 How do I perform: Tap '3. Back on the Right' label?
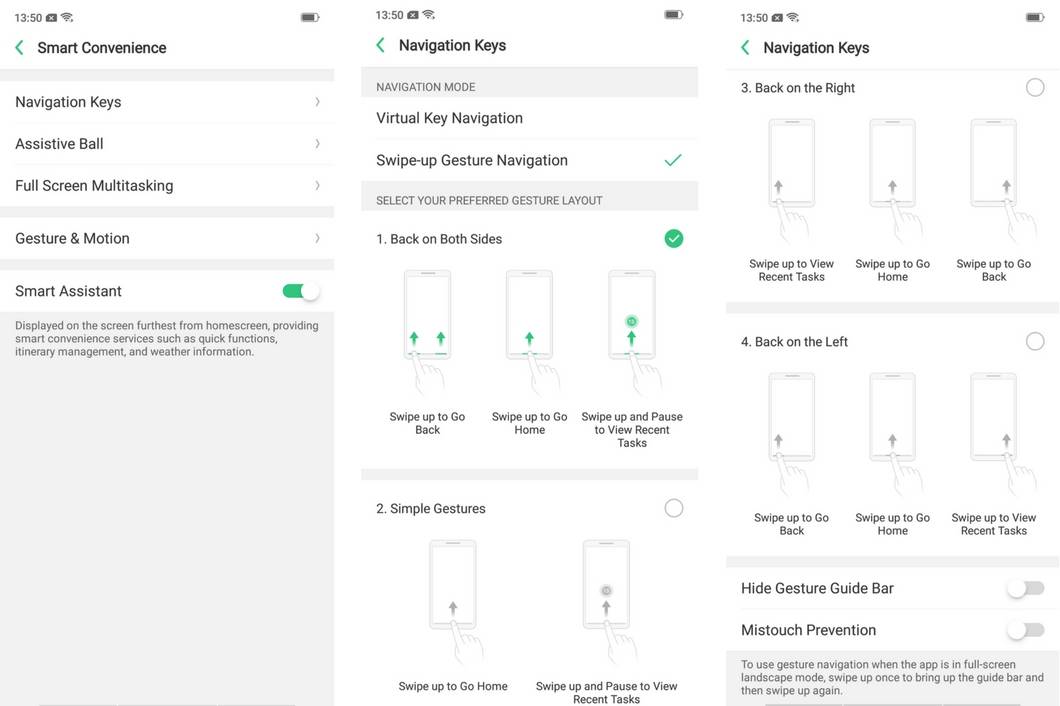pyautogui.click(x=798, y=88)
